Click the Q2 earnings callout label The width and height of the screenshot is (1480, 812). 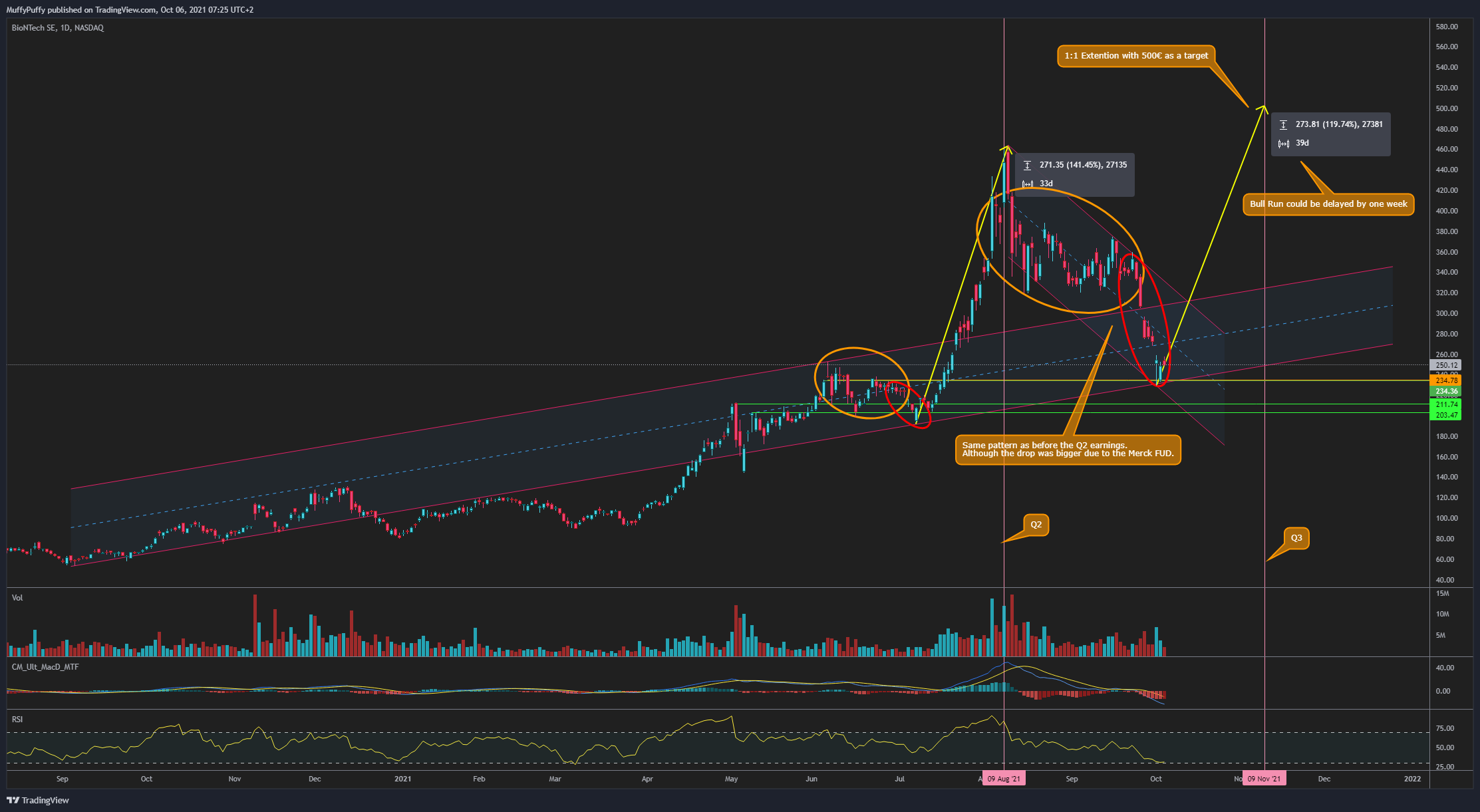point(1036,525)
